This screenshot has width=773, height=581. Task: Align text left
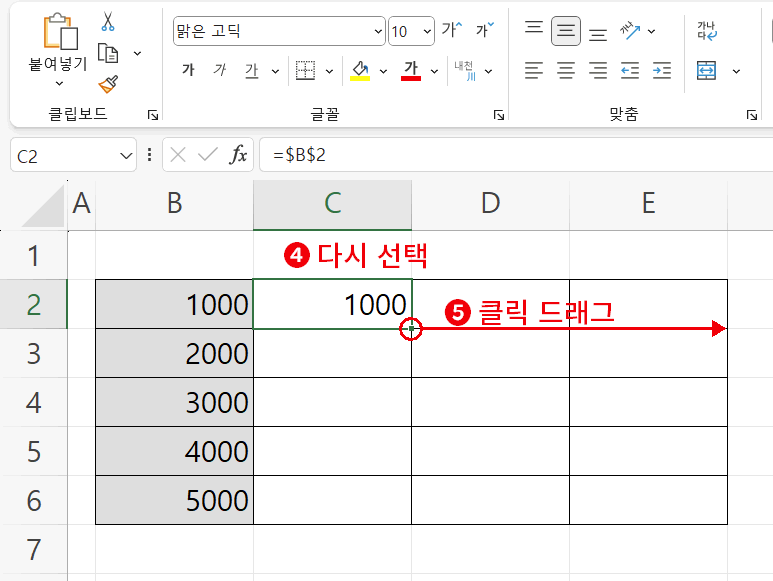pos(533,70)
